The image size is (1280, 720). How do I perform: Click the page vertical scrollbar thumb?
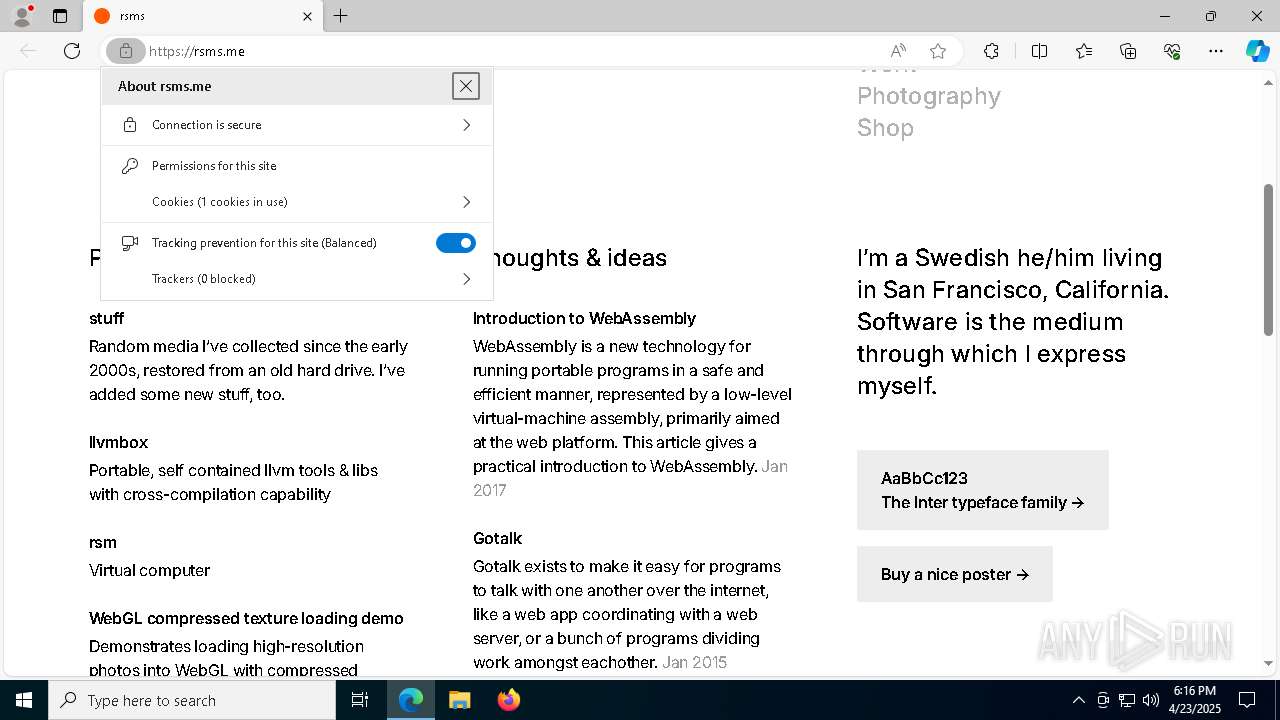coord(1268,260)
